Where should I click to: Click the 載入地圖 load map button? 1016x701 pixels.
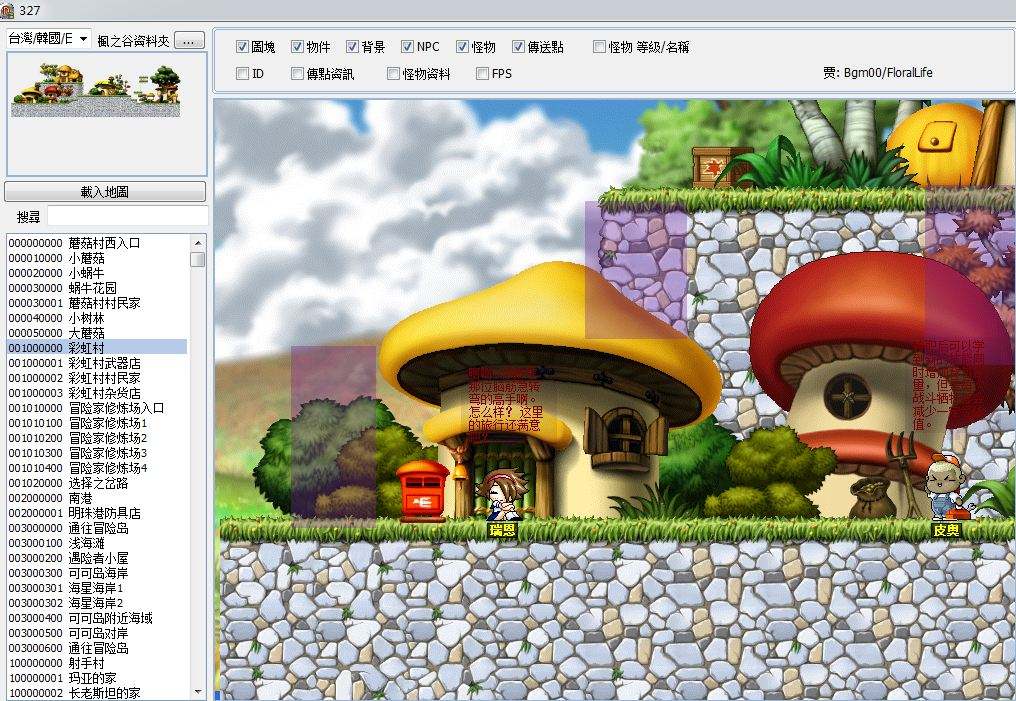(x=105, y=191)
